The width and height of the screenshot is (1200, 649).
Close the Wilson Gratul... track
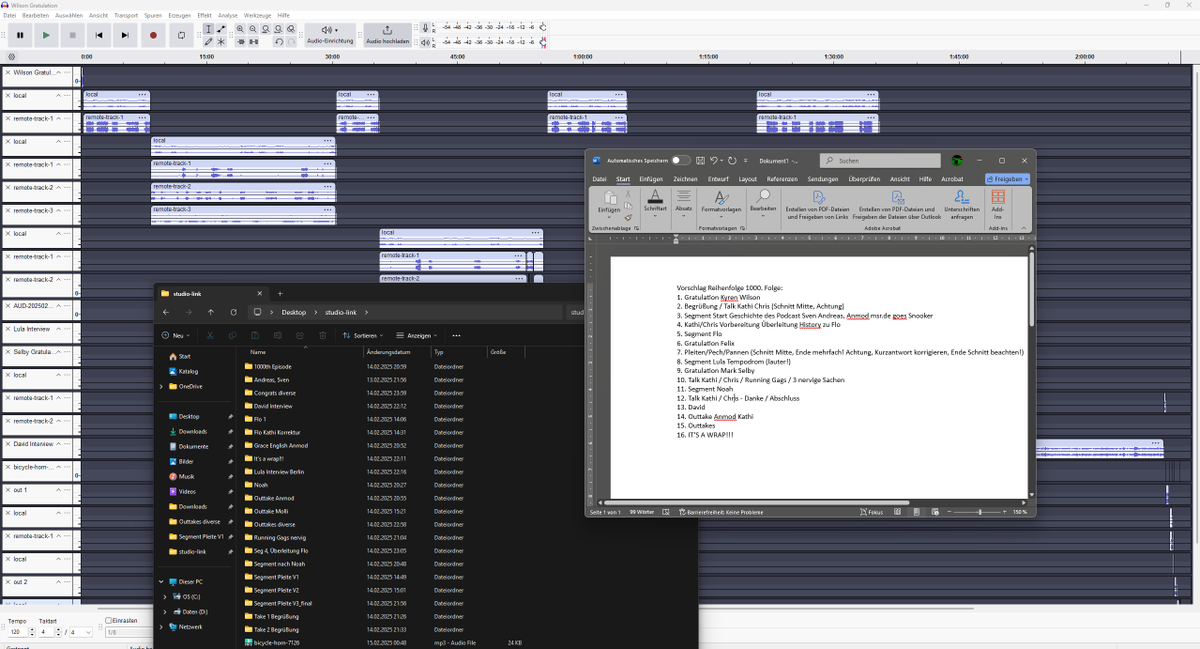click(8, 73)
